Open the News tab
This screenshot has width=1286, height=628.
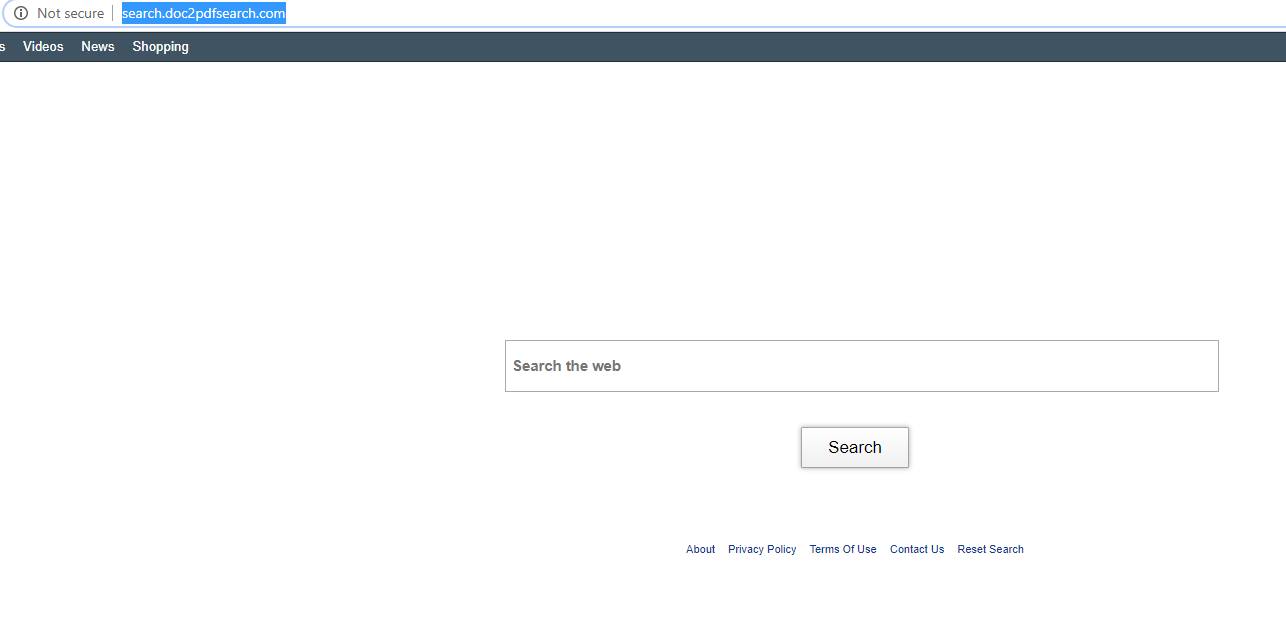[x=98, y=47]
